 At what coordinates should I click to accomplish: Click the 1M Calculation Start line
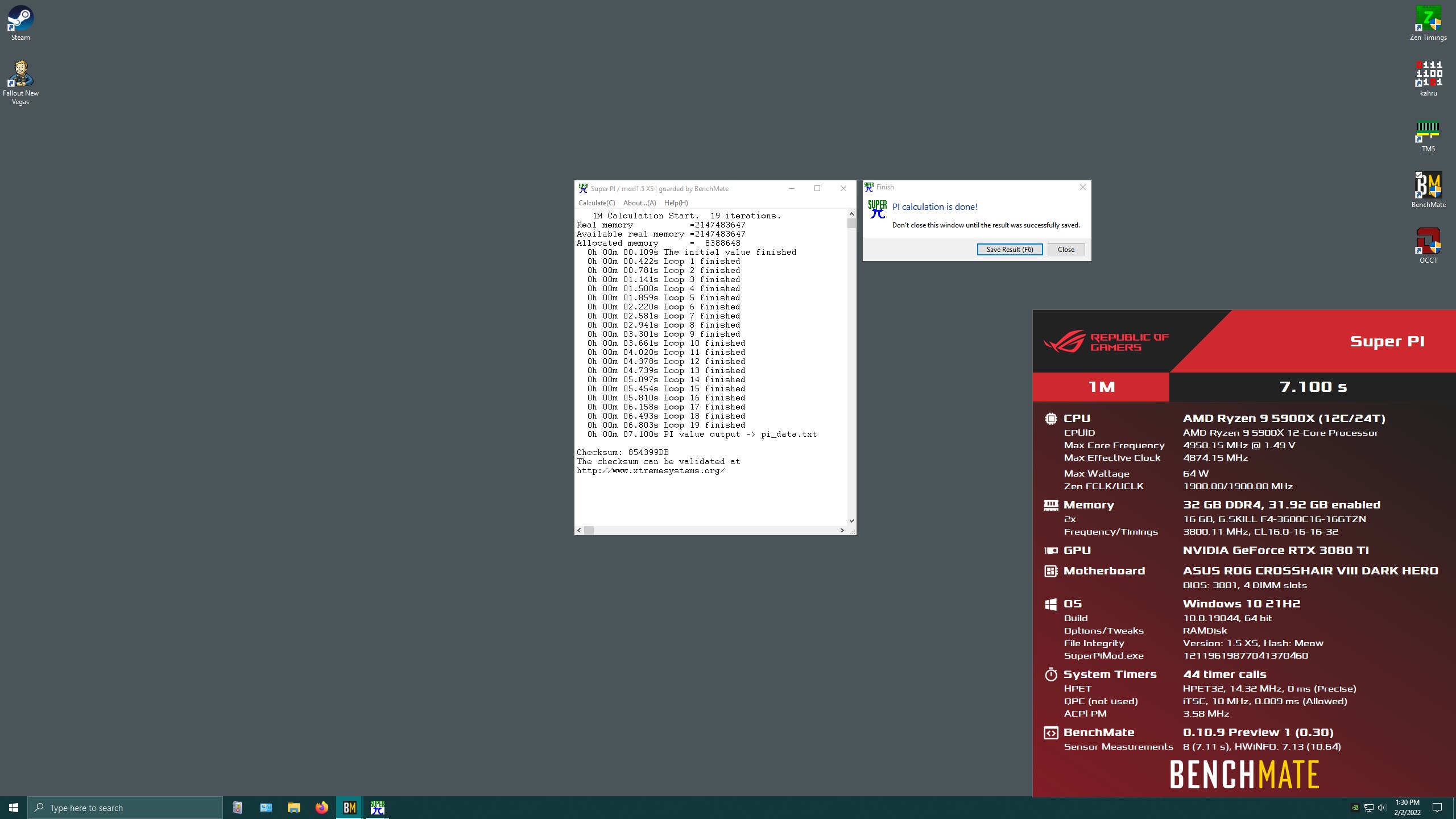tap(686, 216)
